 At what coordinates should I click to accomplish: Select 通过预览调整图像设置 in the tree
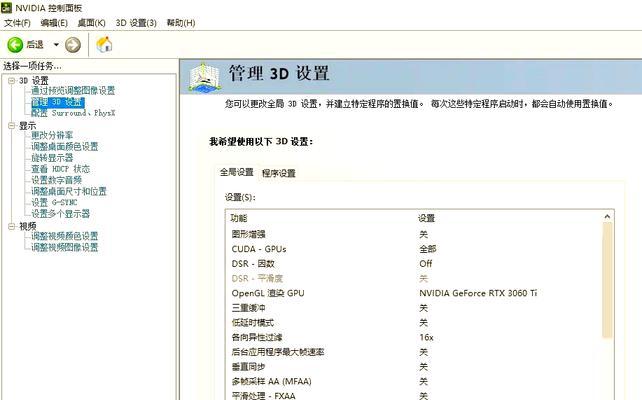click(73, 90)
